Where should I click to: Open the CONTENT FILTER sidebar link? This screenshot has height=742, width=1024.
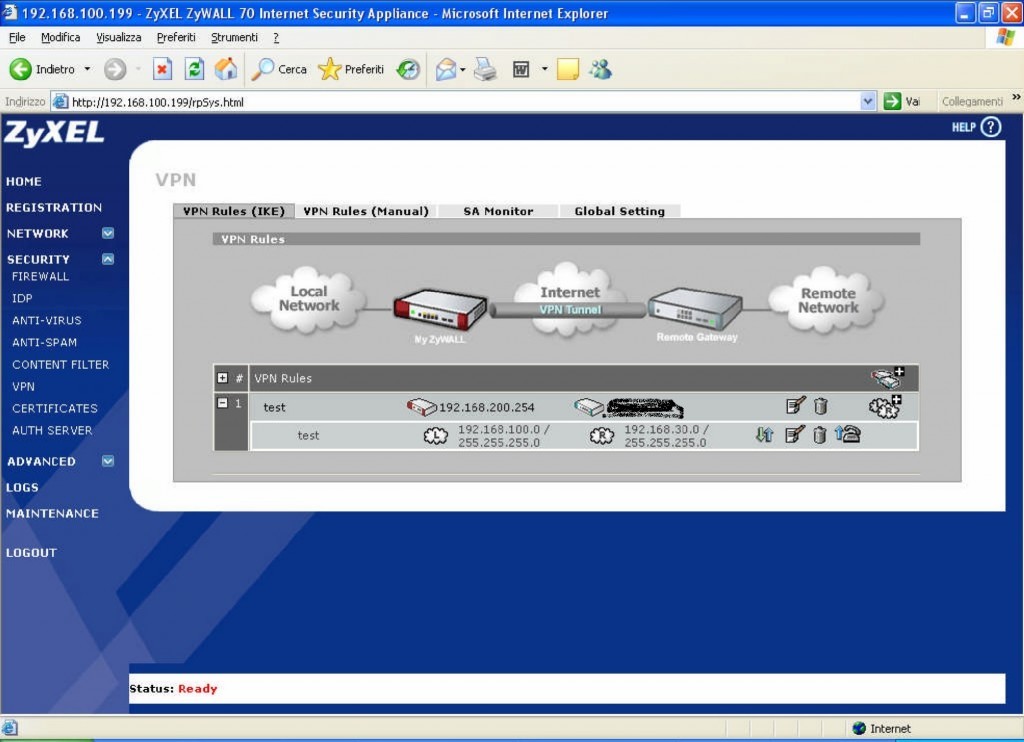point(60,364)
